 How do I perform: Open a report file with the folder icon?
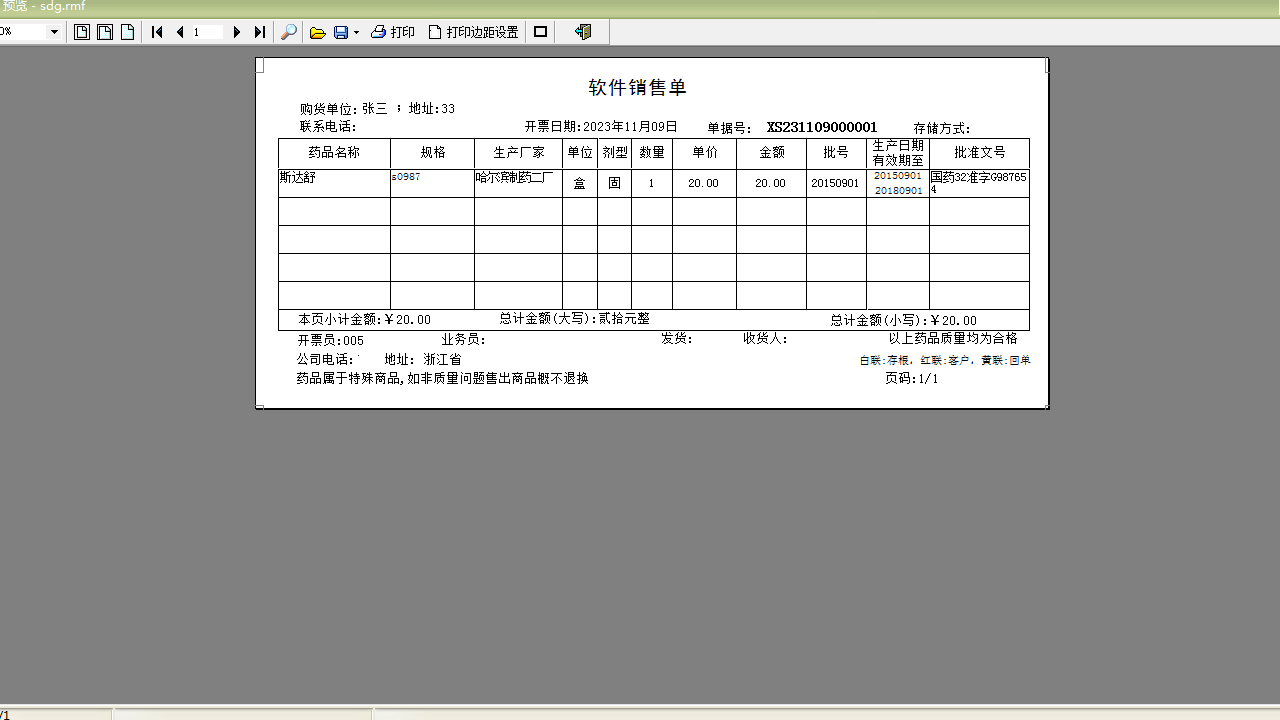(318, 31)
